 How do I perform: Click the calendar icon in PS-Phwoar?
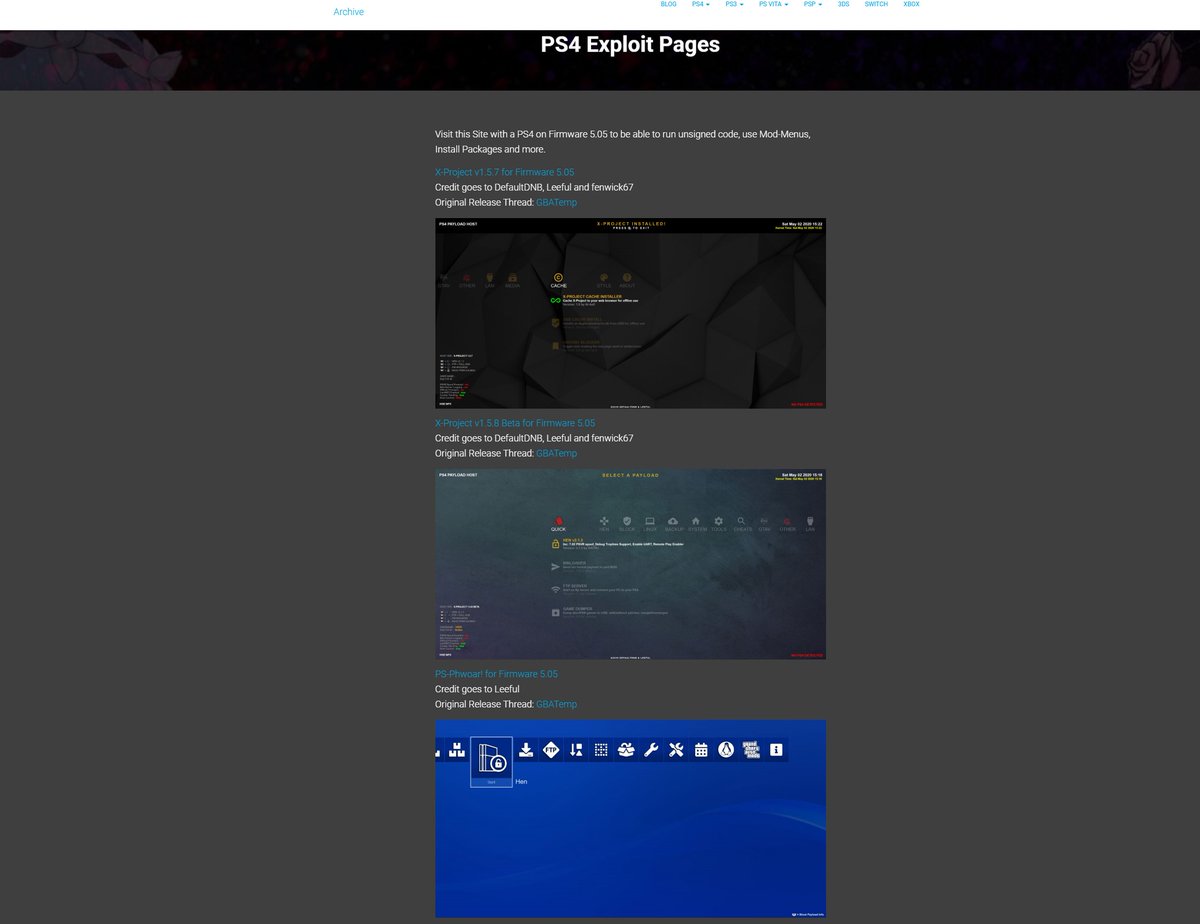point(701,750)
